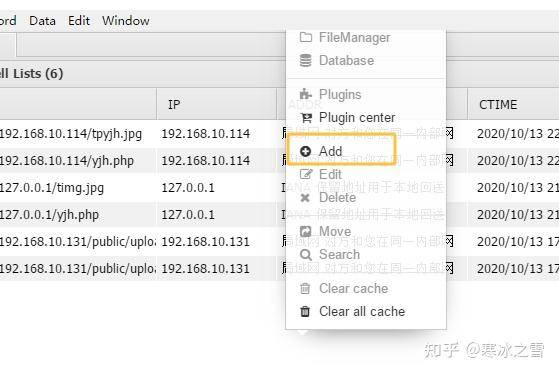Click the Plugin center cart icon
The height and width of the screenshot is (373, 559).
[306, 117]
